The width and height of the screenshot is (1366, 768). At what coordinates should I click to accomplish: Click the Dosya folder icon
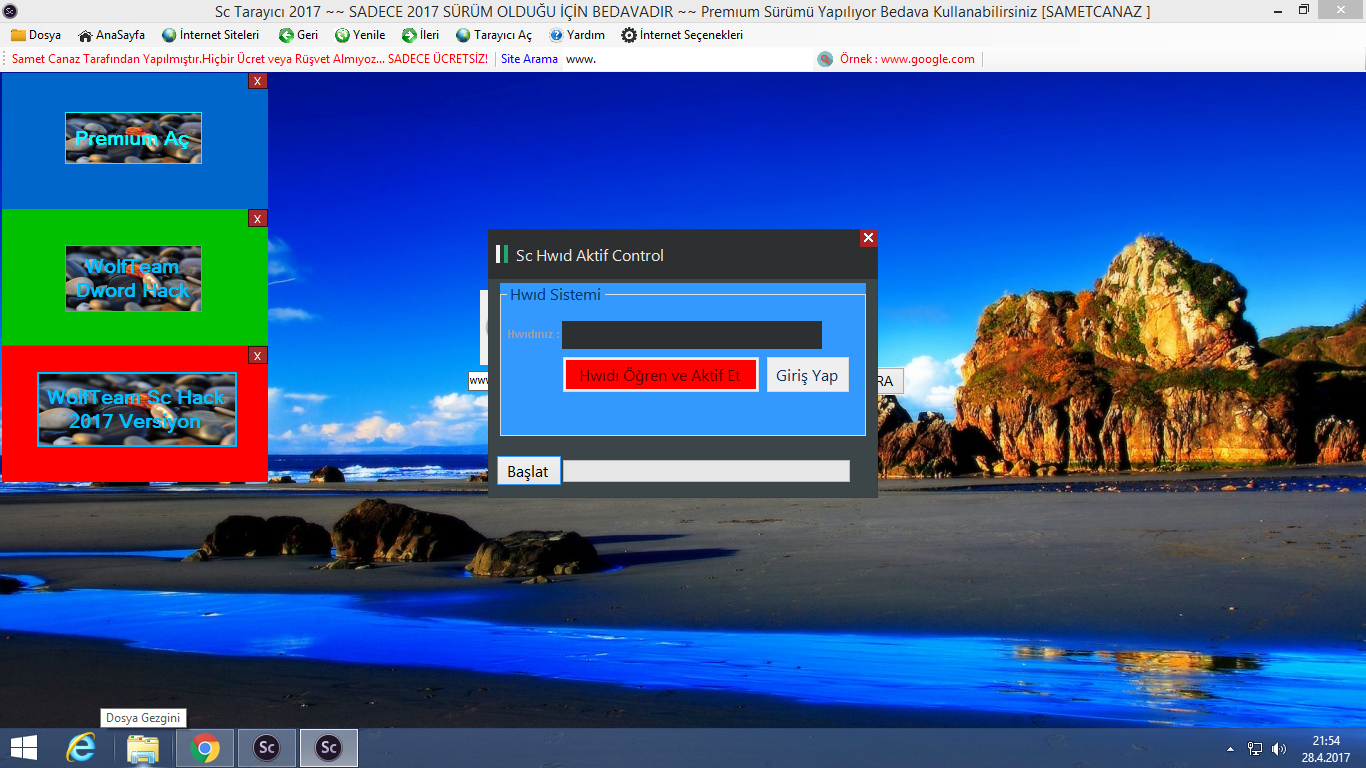pyautogui.click(x=18, y=35)
